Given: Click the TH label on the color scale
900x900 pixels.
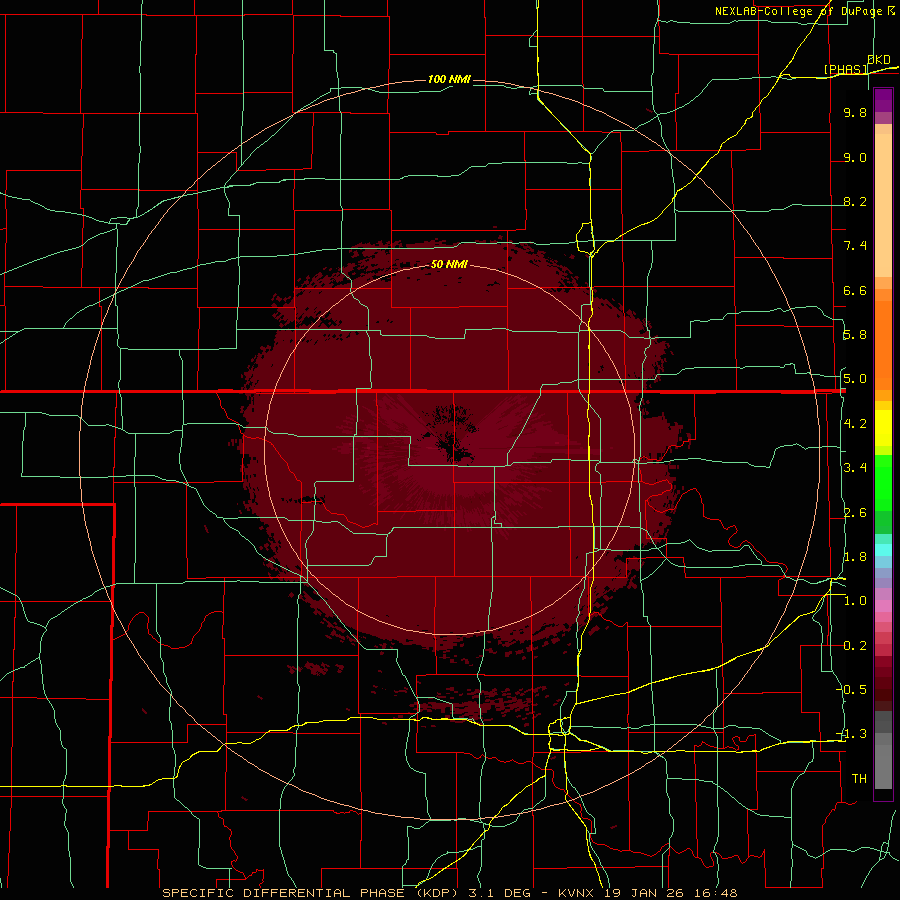Looking at the screenshot, I should (859, 779).
